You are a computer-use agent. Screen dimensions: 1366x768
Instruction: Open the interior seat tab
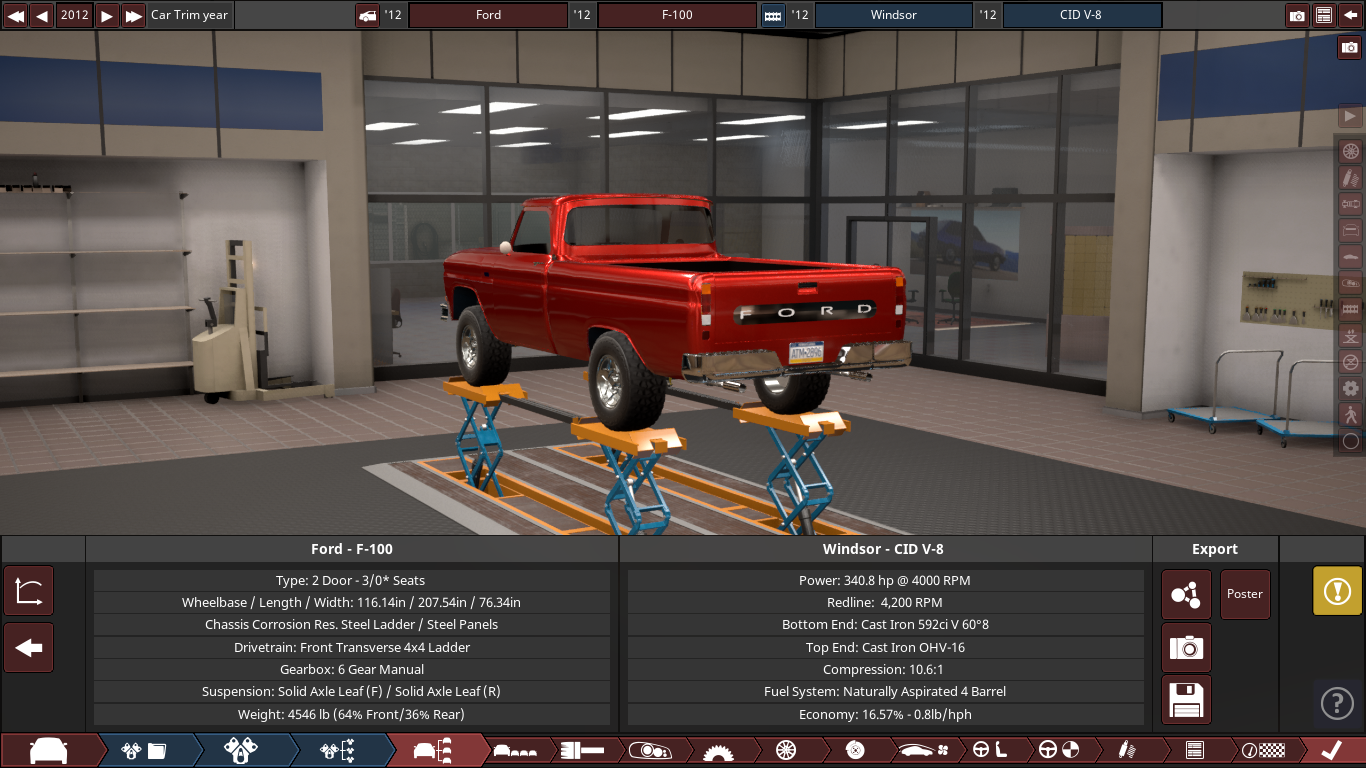[x=990, y=751]
